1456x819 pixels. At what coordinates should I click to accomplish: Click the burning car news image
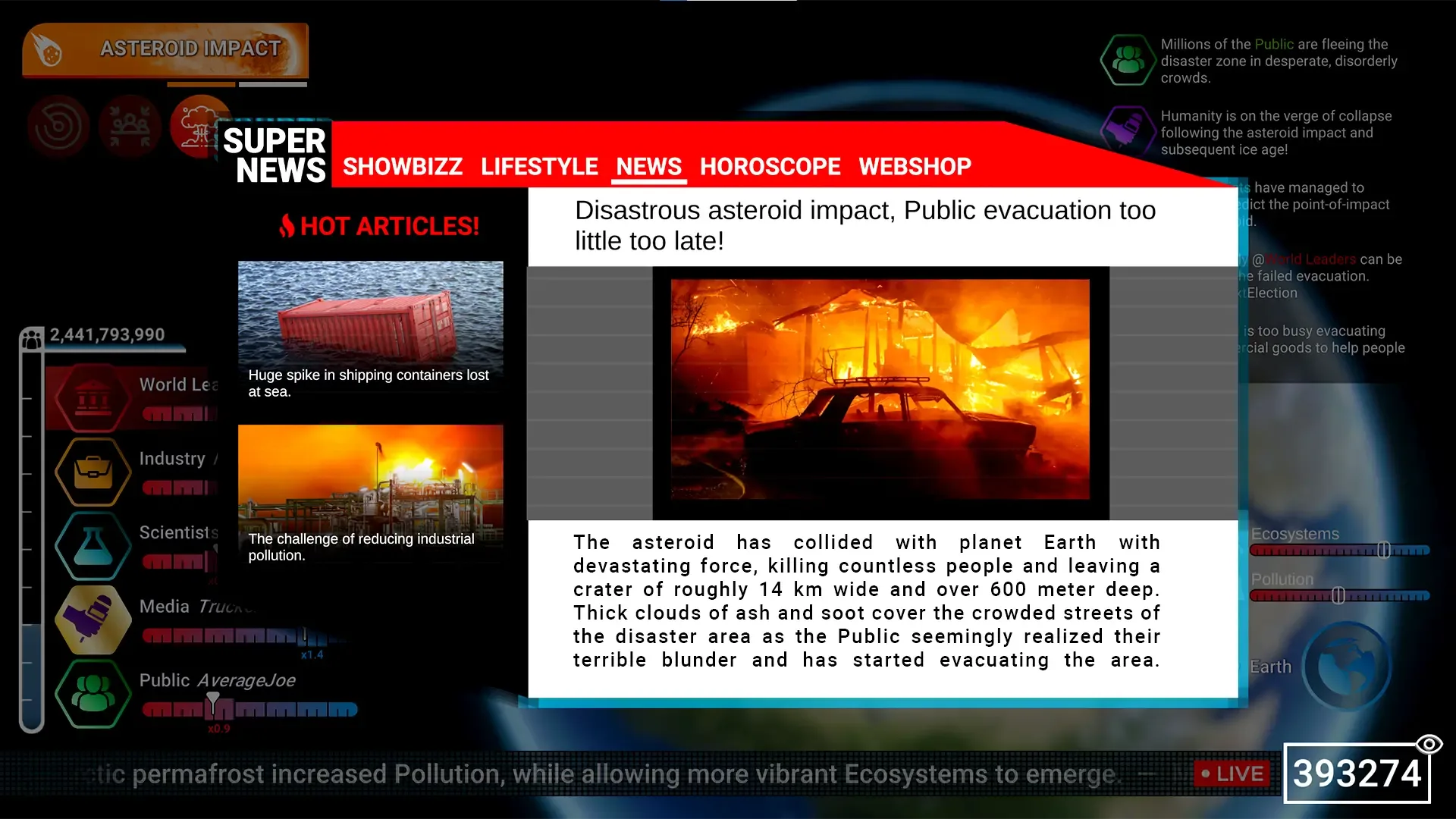tap(880, 390)
